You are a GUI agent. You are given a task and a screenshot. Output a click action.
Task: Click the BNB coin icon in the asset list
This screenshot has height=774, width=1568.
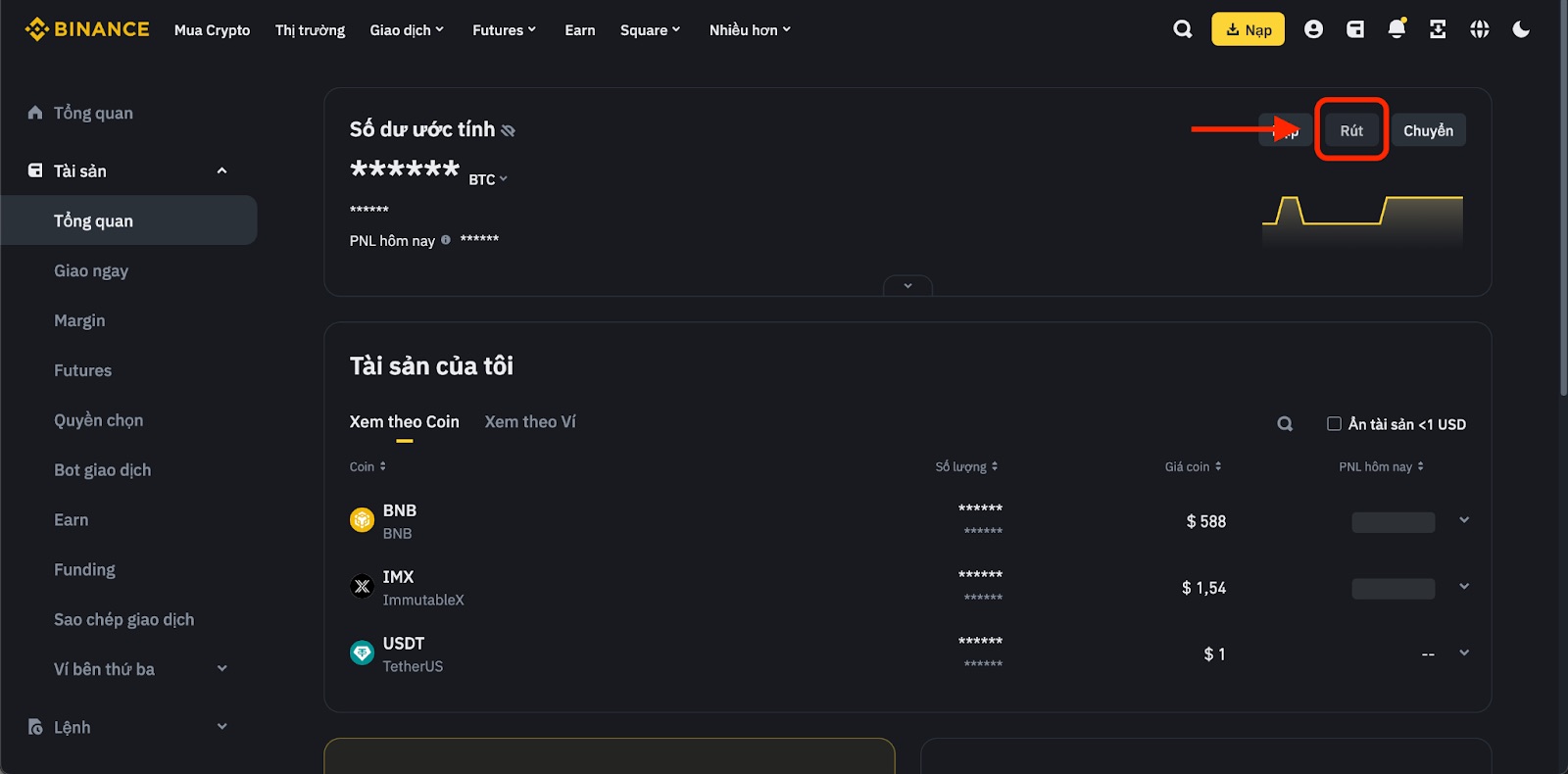362,520
